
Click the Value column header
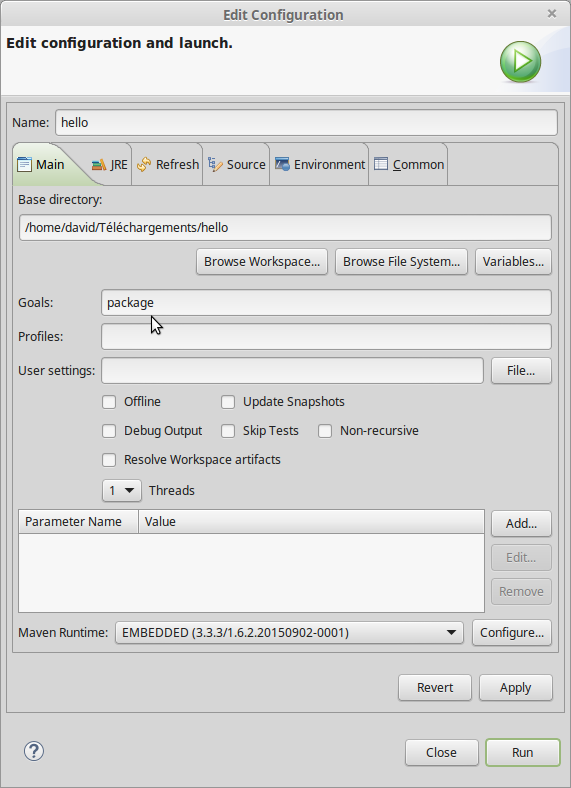311,522
